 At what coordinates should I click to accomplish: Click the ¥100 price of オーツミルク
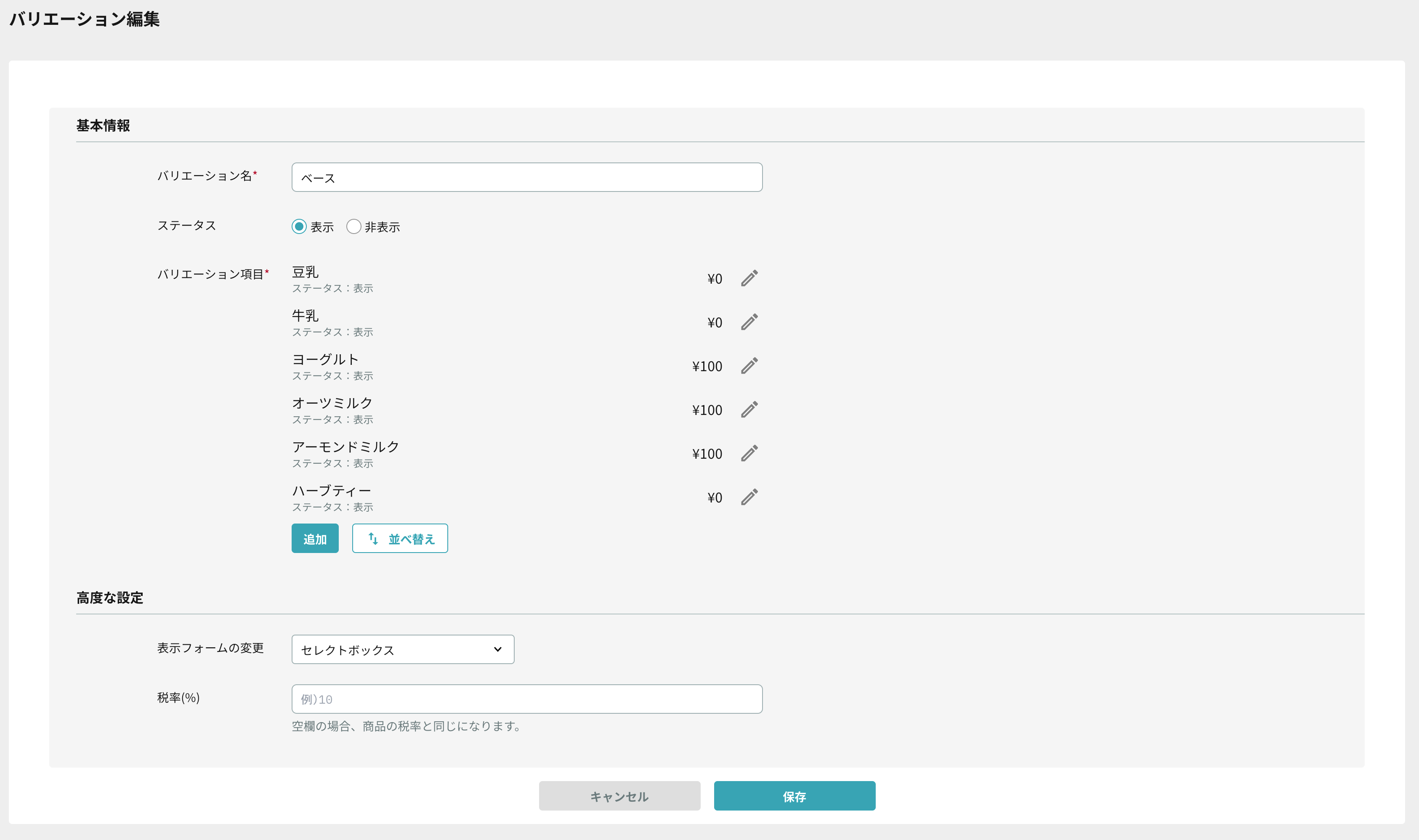point(707,410)
